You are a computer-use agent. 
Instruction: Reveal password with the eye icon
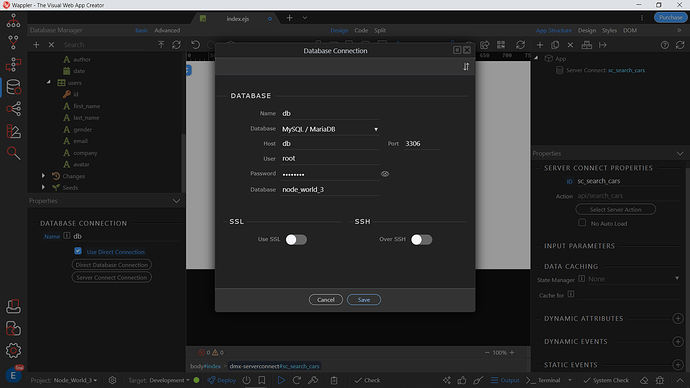coord(385,174)
